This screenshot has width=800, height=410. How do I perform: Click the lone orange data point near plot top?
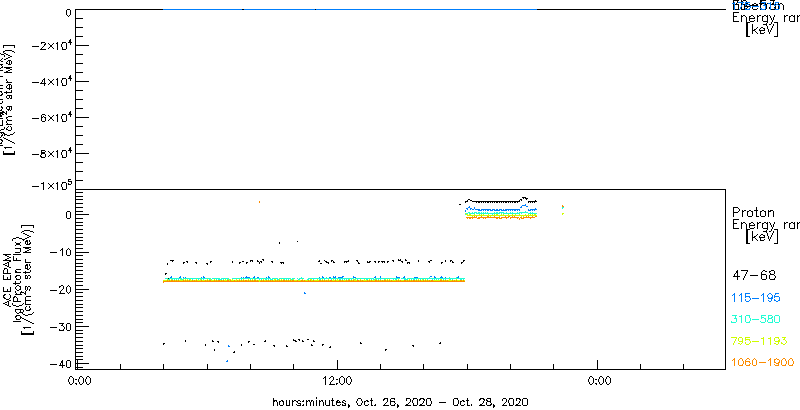pos(259,202)
